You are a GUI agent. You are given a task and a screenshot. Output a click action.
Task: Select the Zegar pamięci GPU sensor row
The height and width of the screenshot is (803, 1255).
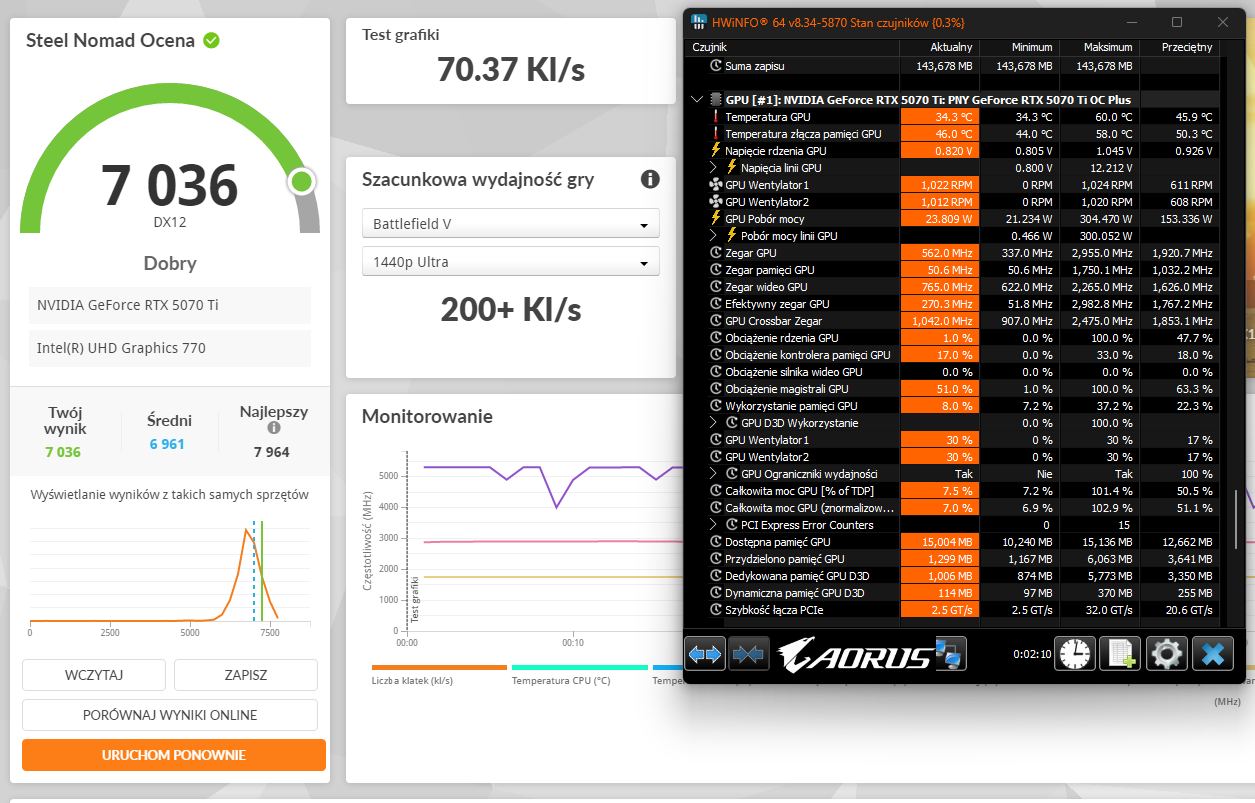tap(954, 270)
